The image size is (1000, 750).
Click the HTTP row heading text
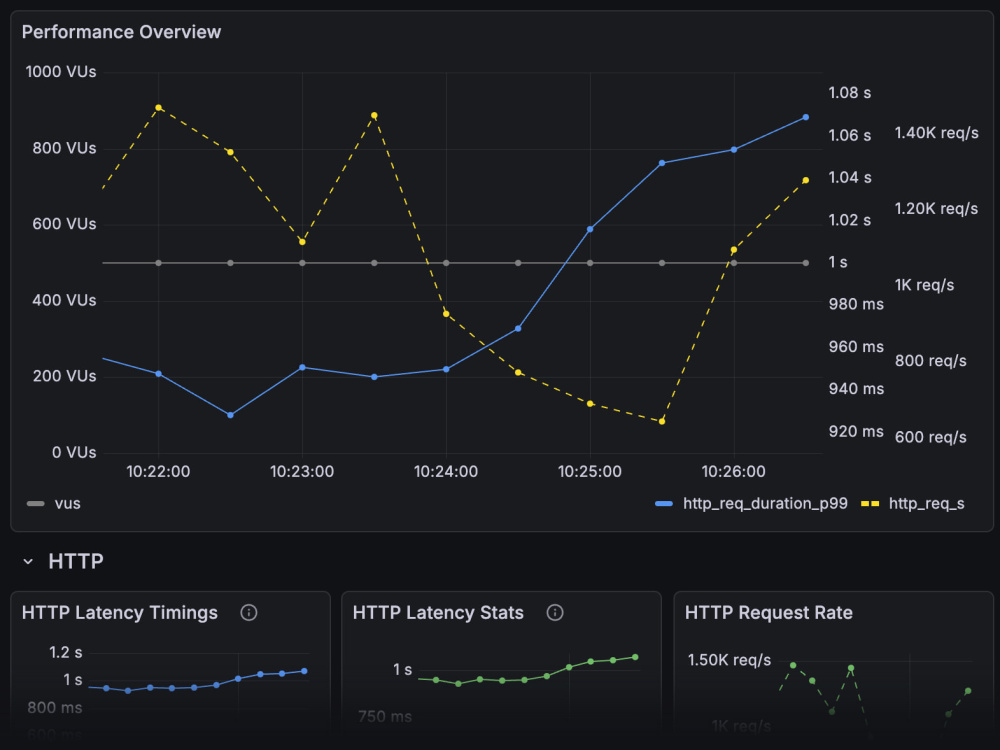76,561
